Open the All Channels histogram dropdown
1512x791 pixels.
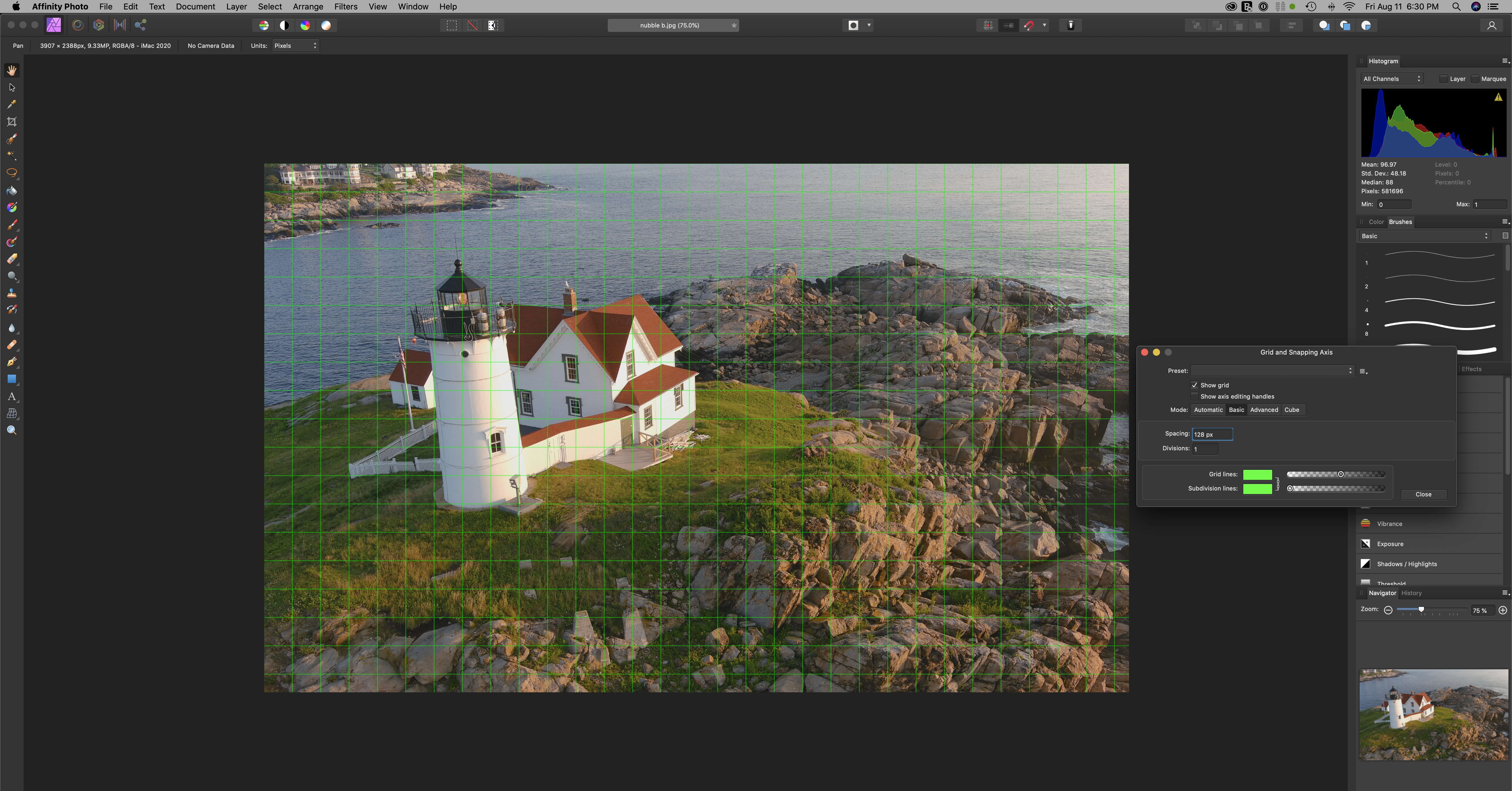[x=1392, y=79]
